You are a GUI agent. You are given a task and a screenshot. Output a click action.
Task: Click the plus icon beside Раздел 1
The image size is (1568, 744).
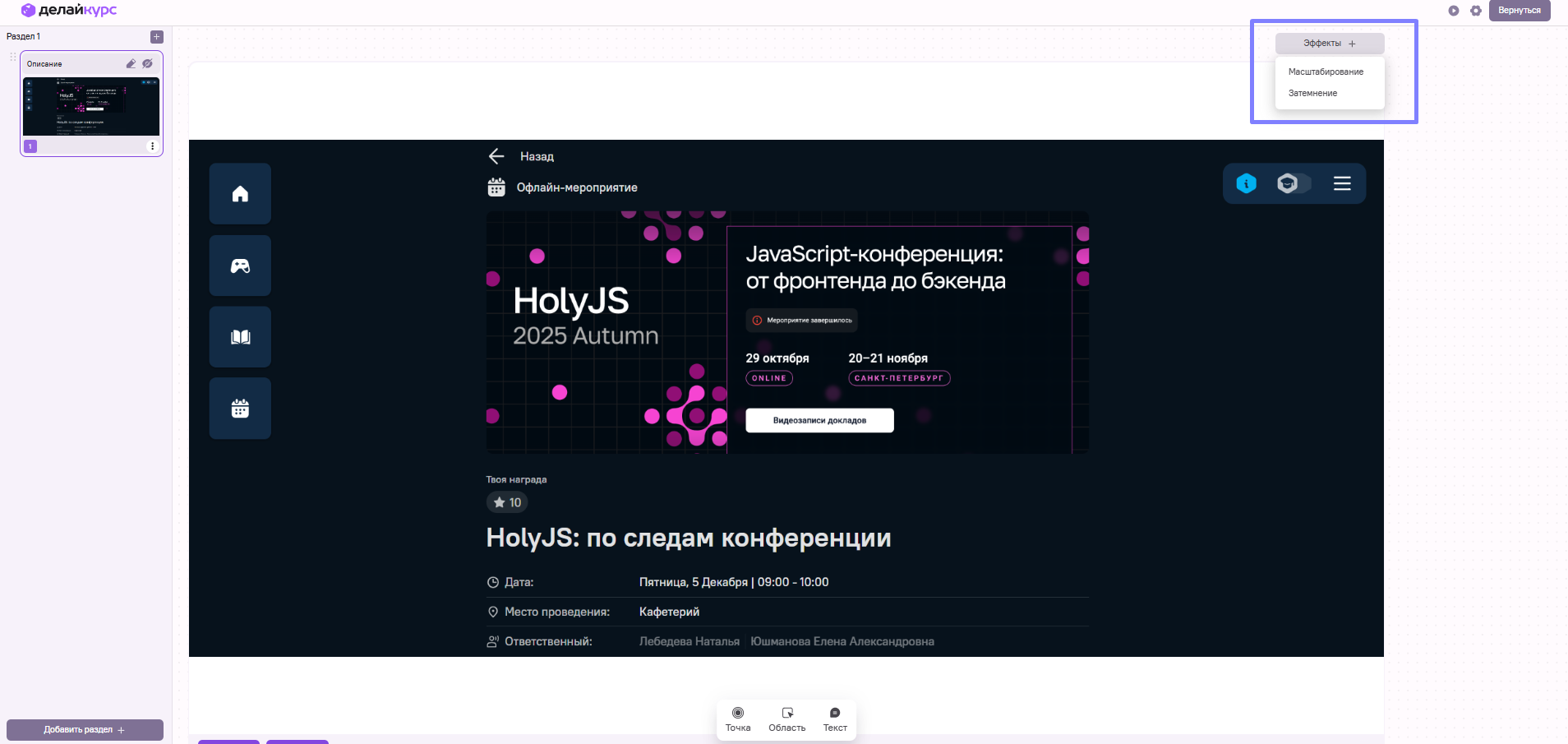157,37
